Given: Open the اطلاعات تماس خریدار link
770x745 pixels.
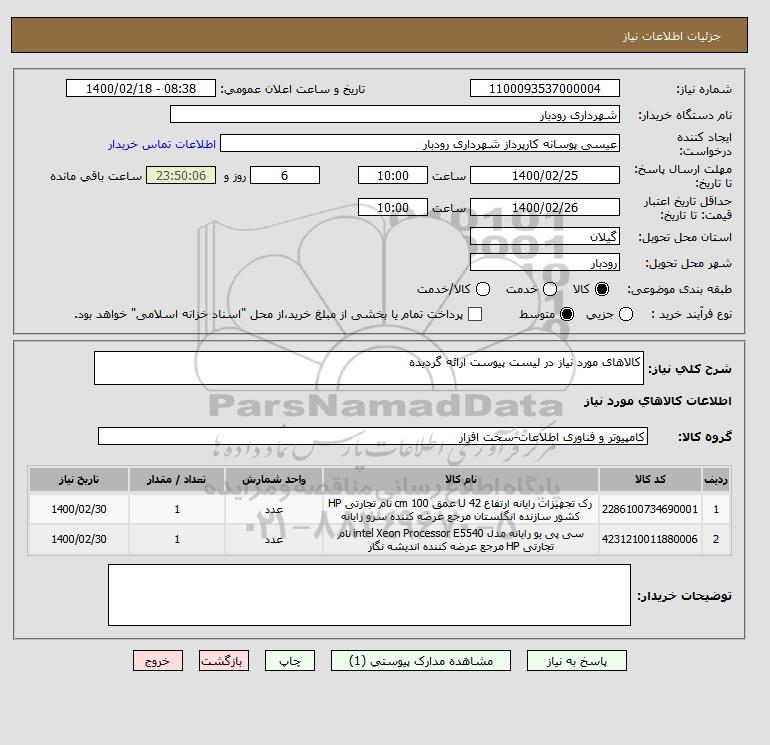Looking at the screenshot, I should [x=162, y=144].
